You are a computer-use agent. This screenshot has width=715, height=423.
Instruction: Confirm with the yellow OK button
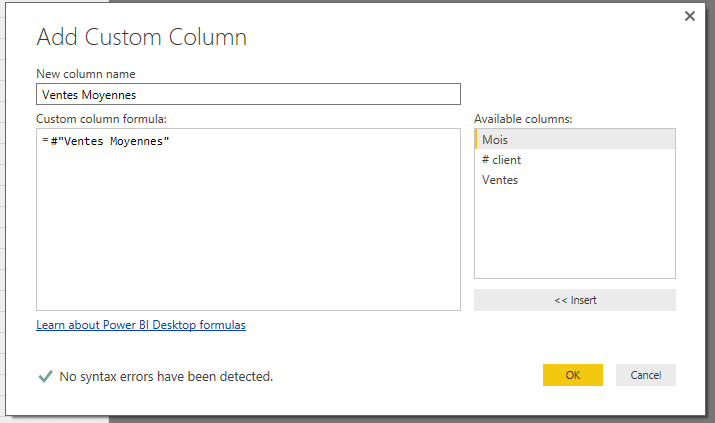tap(572, 375)
